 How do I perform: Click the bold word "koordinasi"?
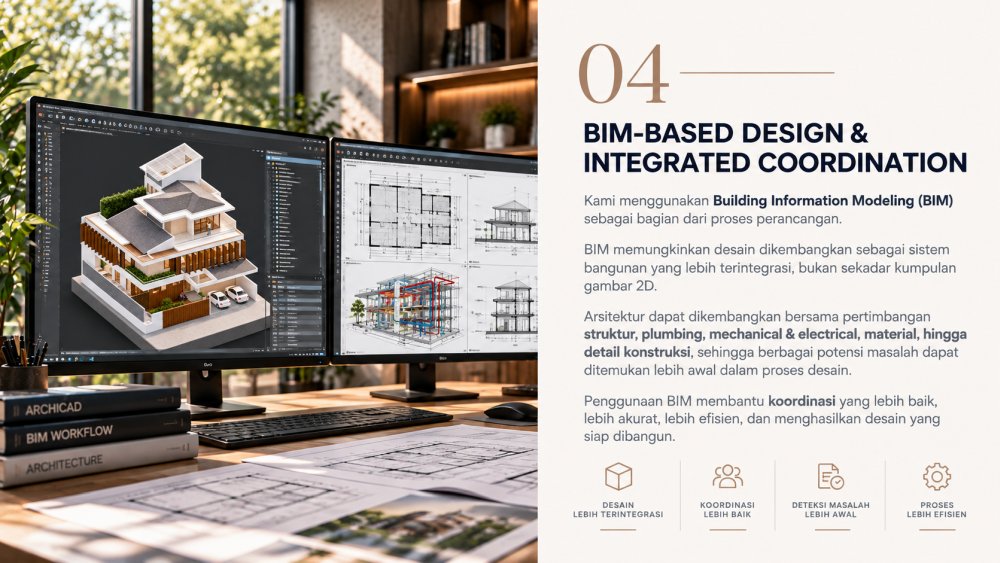pos(802,402)
